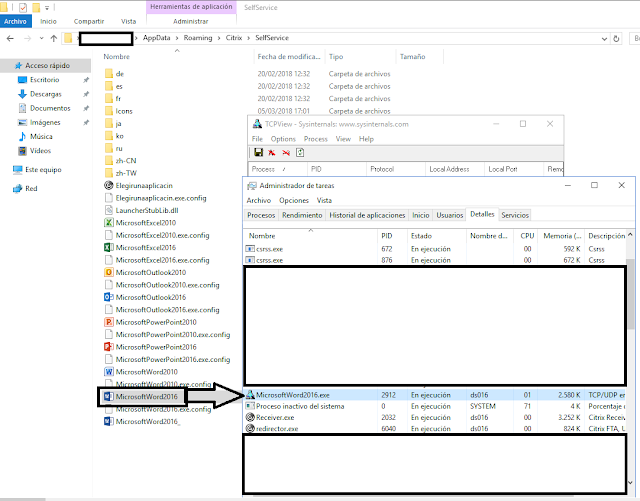The width and height of the screenshot is (640, 501).
Task: Click the MicrosoftOutlook2016 file icon
Action: 109,297
